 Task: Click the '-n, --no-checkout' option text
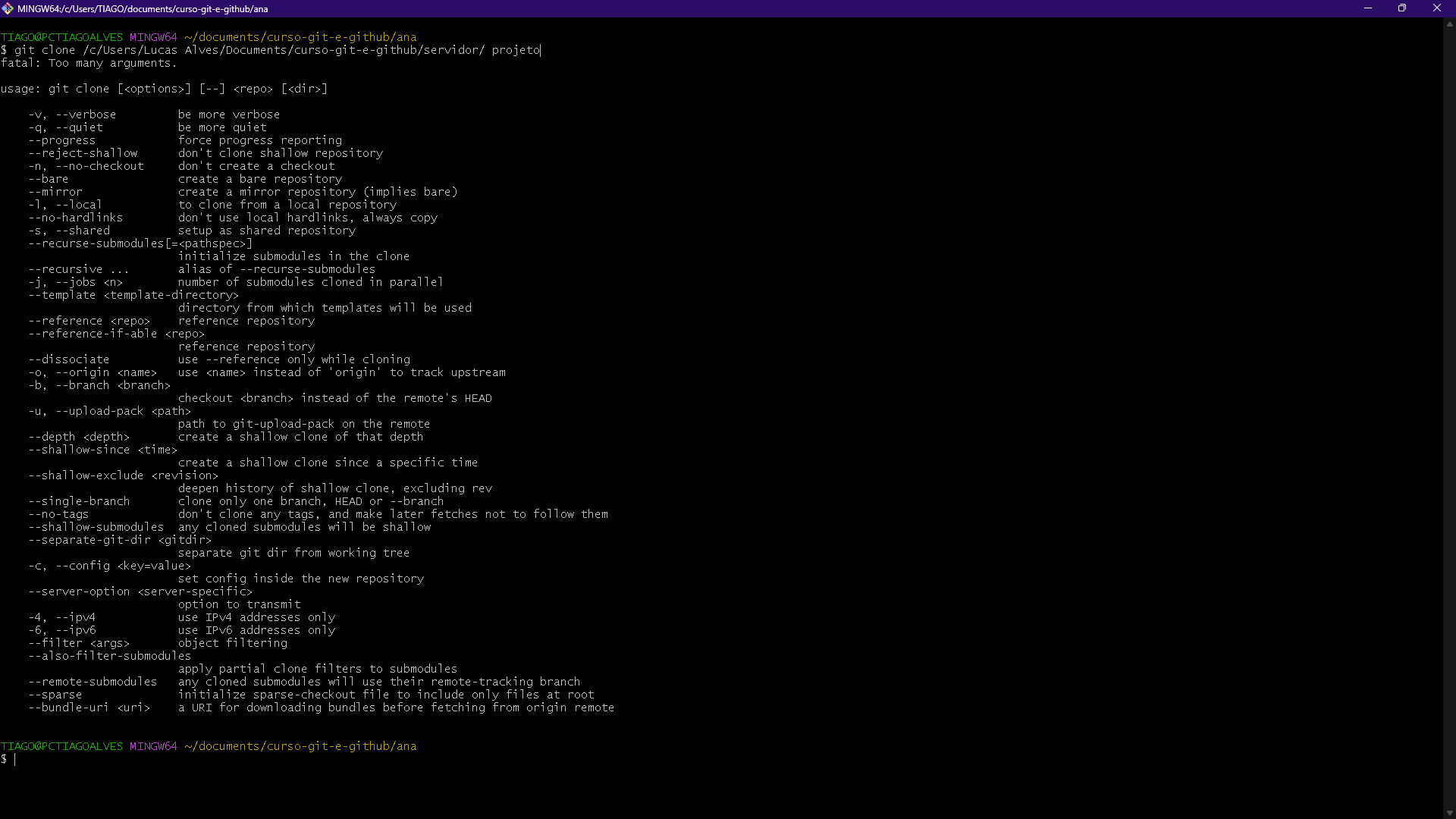[x=86, y=166]
